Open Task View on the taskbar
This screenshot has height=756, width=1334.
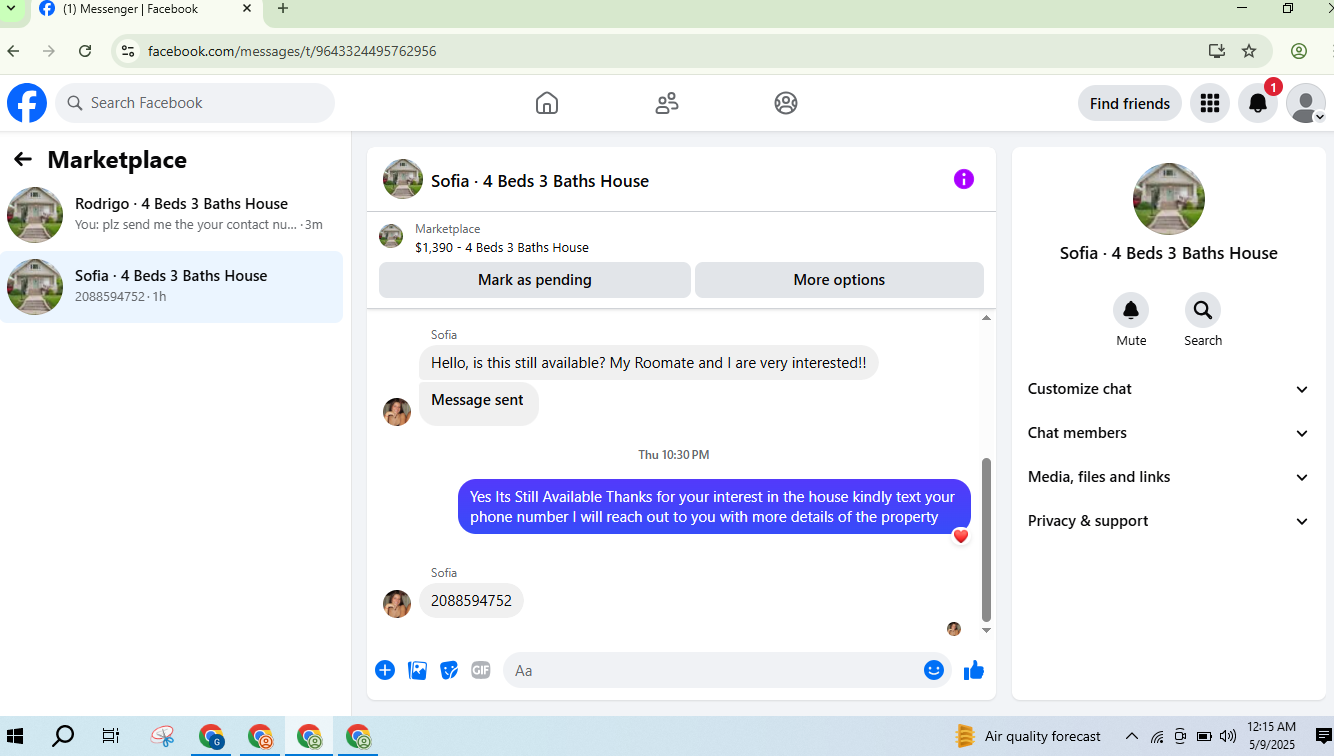(111, 737)
